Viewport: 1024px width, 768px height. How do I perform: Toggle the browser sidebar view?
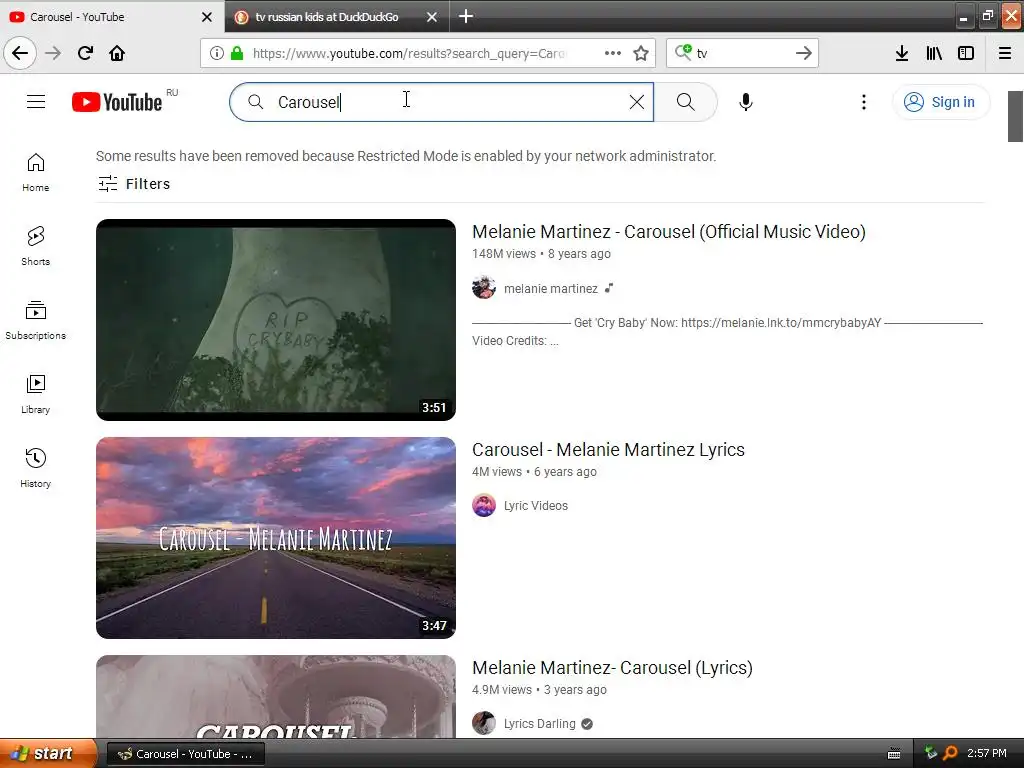pyautogui.click(x=966, y=53)
